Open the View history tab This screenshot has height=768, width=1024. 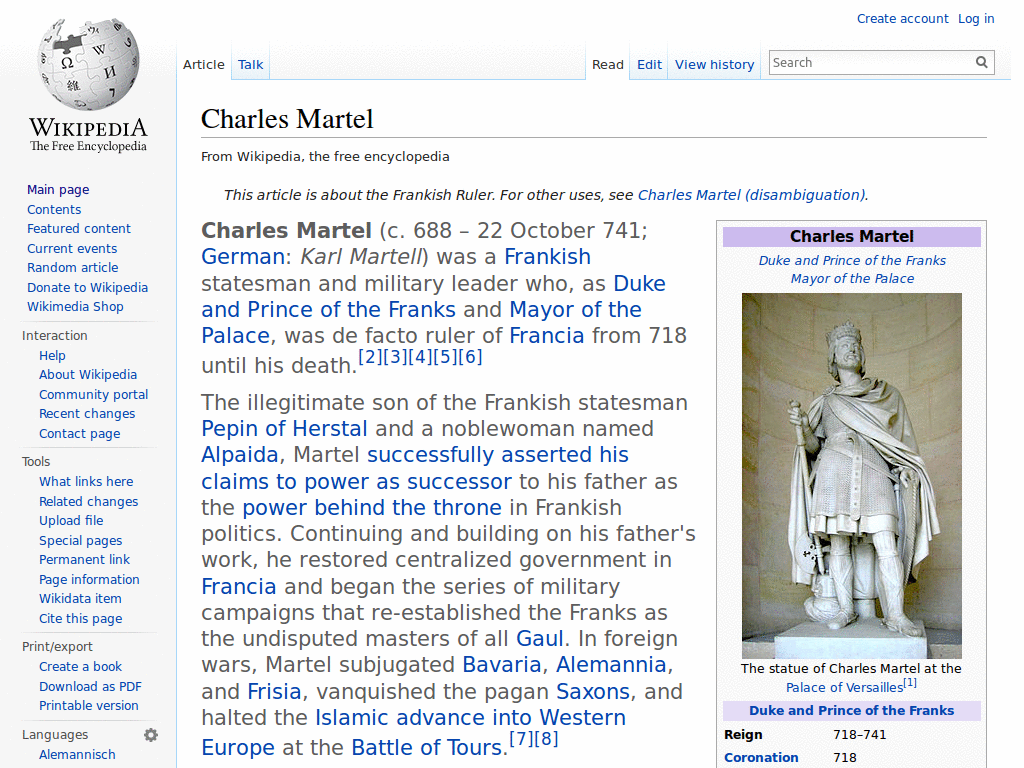coord(714,65)
